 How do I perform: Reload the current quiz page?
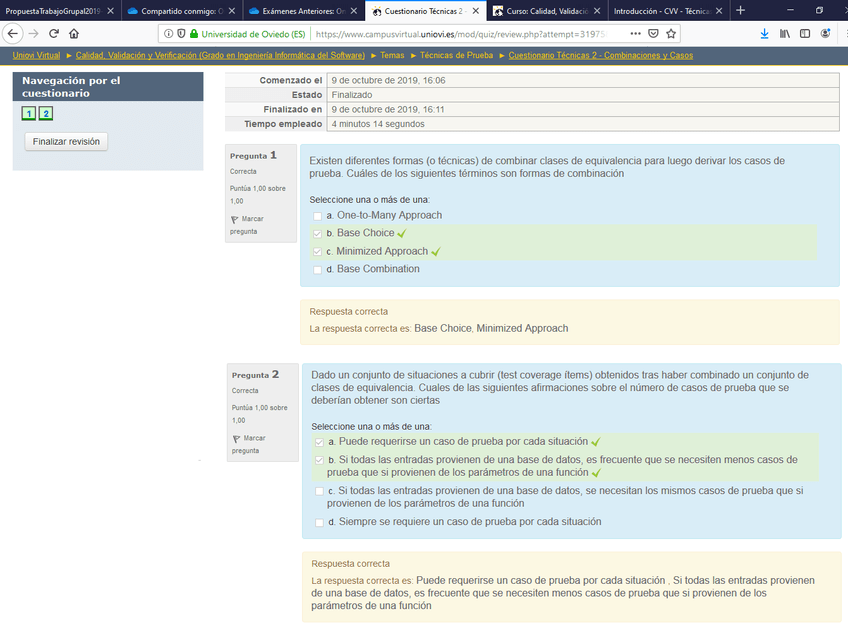pyautogui.click(x=54, y=33)
